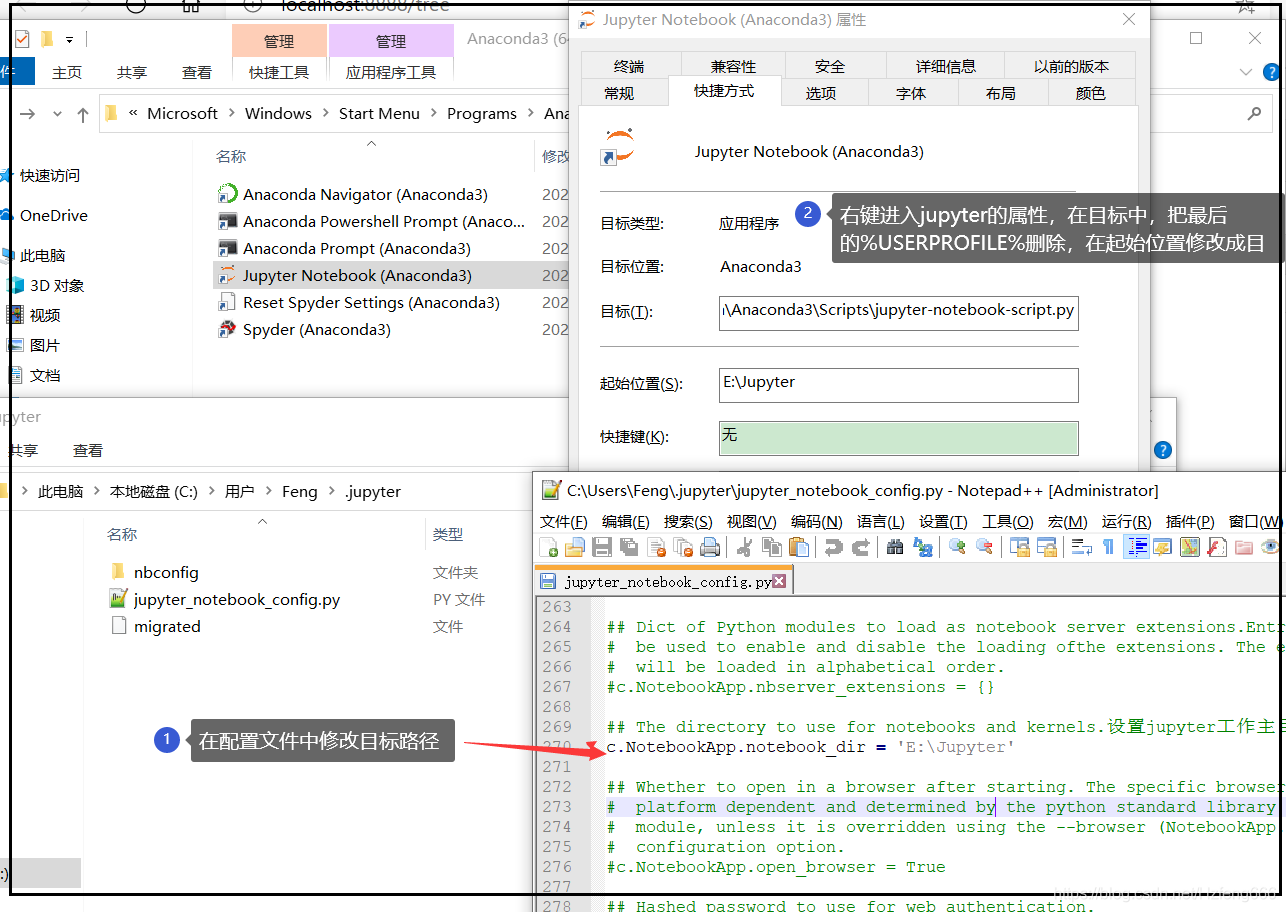The image size is (1286, 912).
Task: Click the Open file icon in Notepad++
Action: (x=574, y=547)
